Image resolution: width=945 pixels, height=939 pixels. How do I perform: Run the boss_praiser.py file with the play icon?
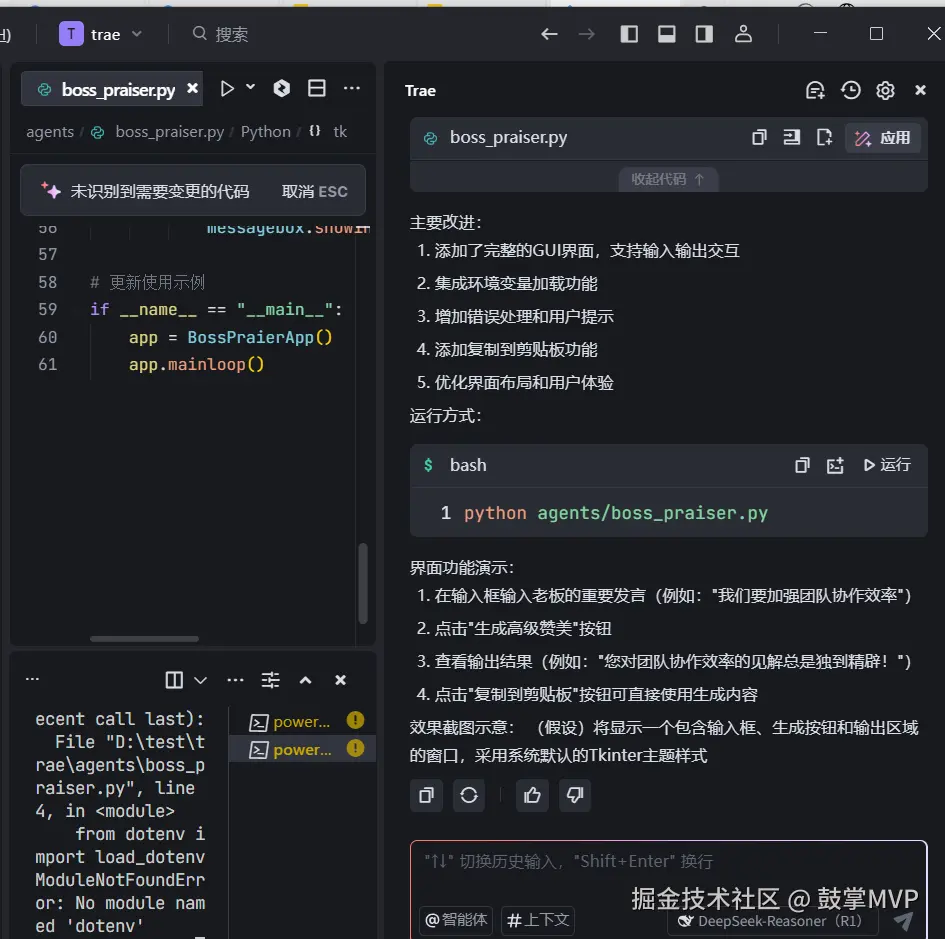226,88
